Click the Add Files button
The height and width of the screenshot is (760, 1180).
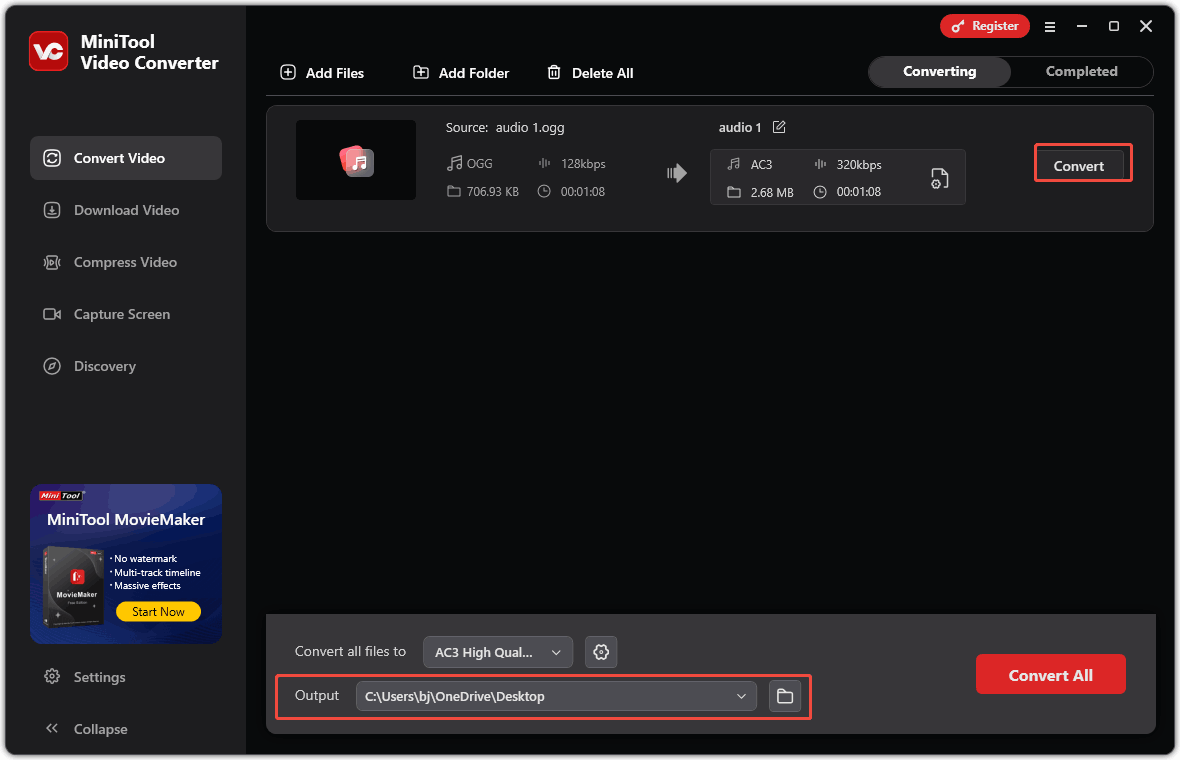(322, 73)
